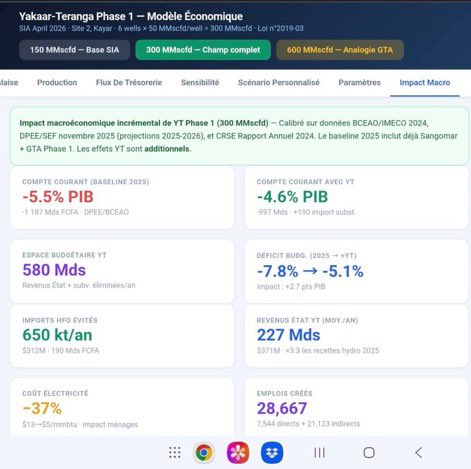Click the 650 kt/an HFO imports value
Viewport: 471px width, 469px height.
(57, 335)
